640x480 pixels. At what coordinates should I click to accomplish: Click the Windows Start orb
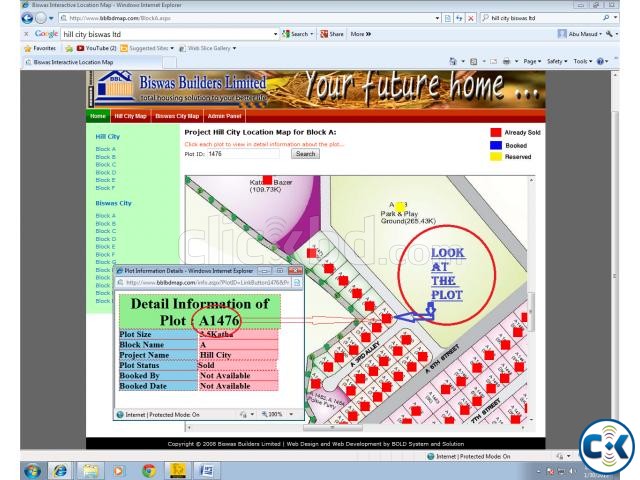(32, 471)
